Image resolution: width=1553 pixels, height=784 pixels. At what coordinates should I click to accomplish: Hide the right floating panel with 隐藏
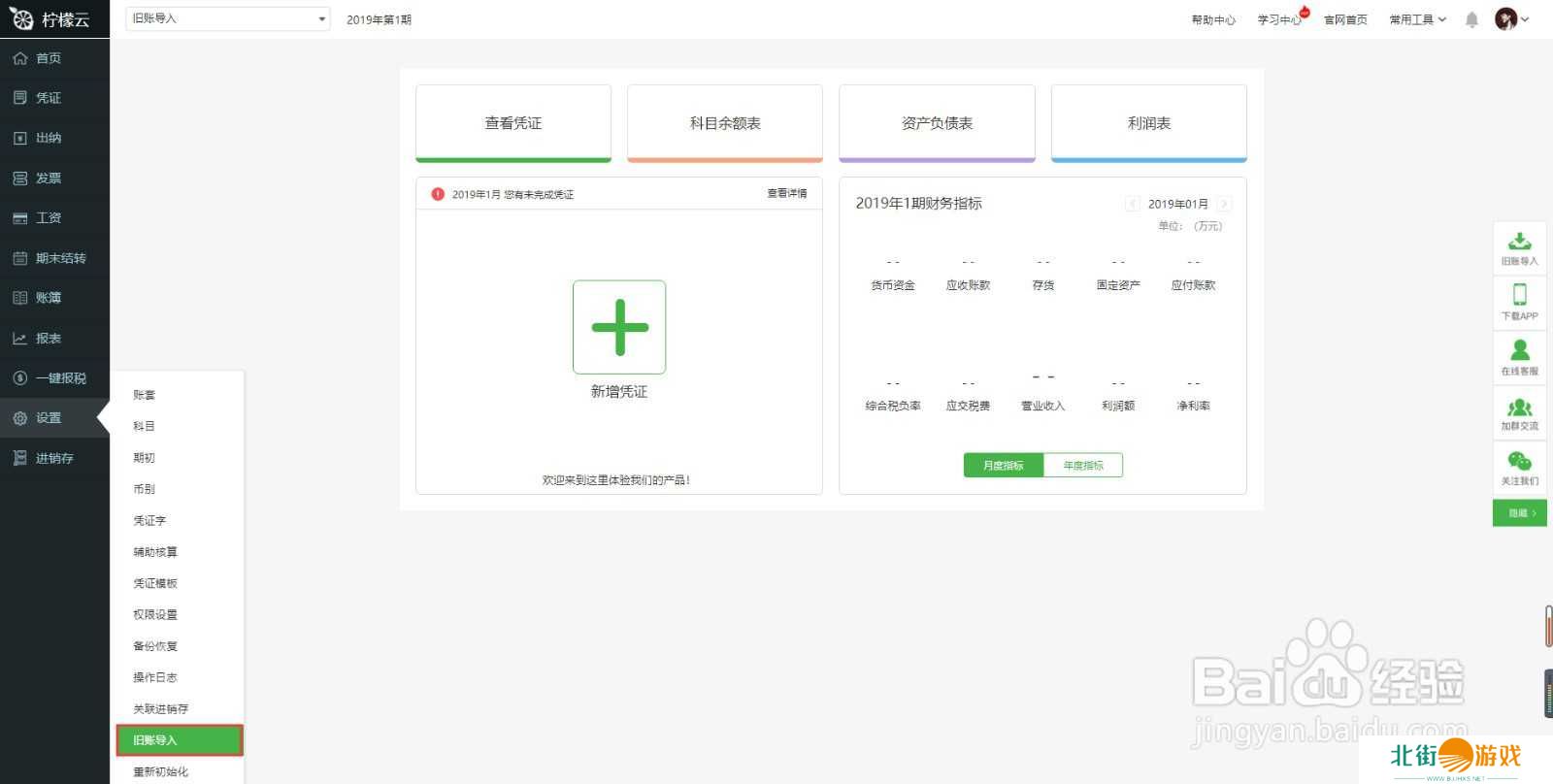pyautogui.click(x=1519, y=513)
